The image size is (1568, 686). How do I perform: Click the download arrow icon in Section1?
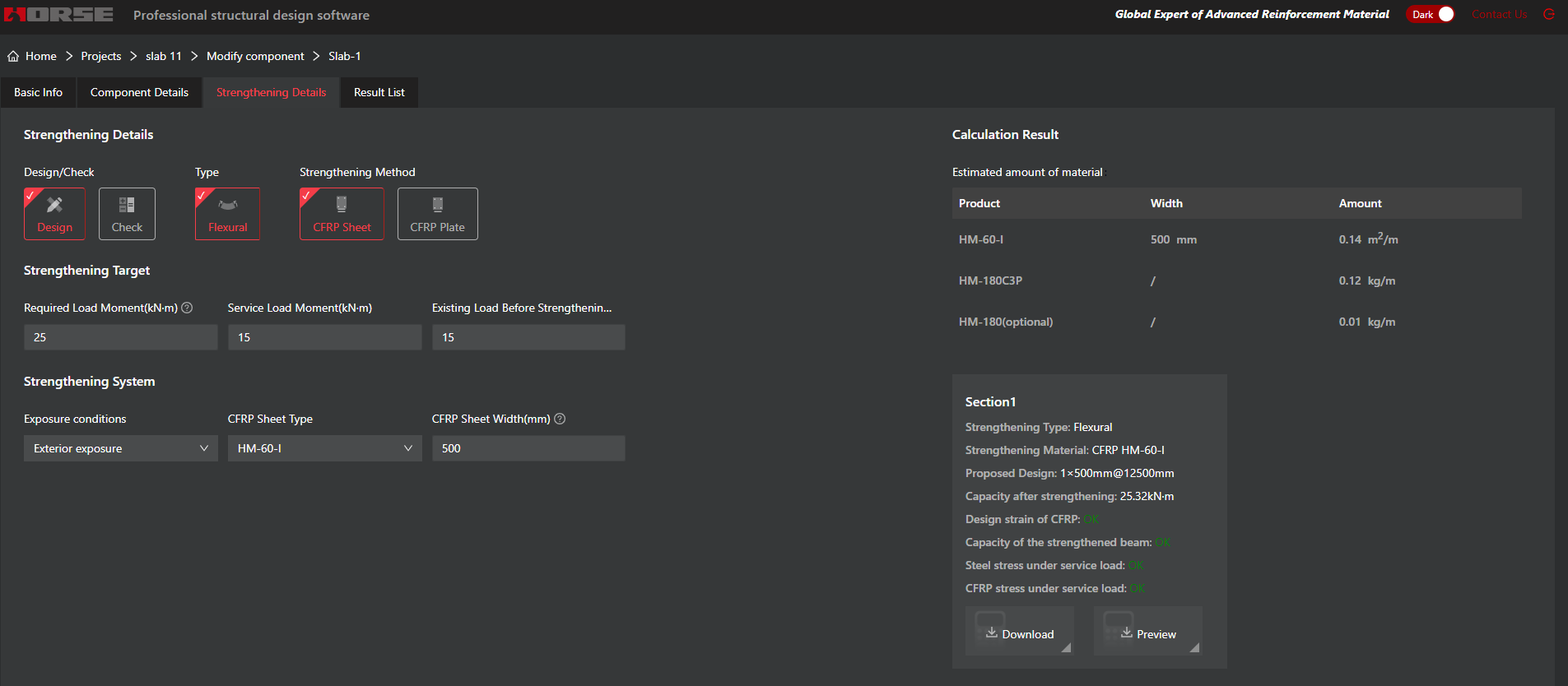pos(991,633)
